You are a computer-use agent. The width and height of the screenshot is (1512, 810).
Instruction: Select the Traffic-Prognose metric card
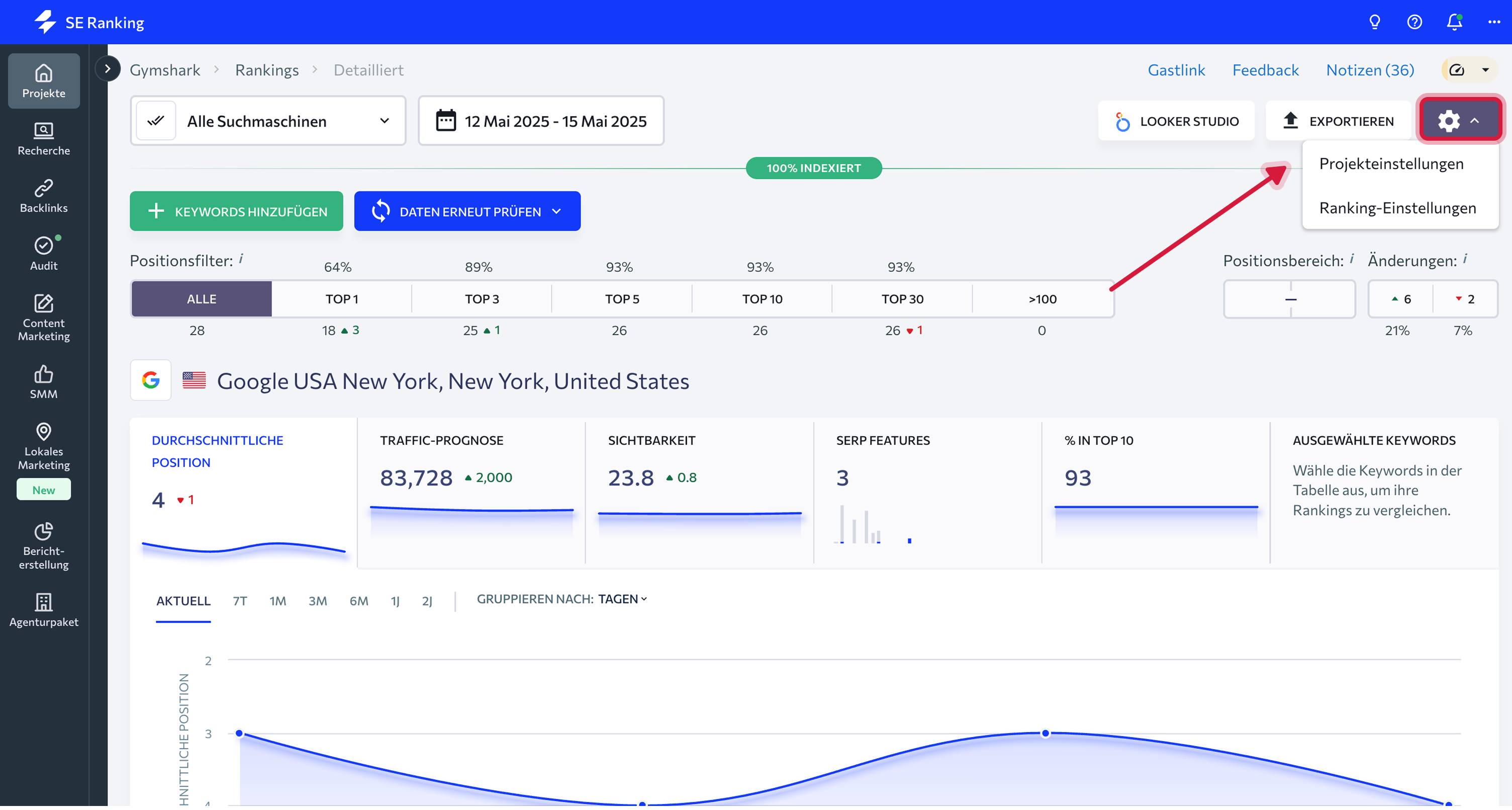(x=471, y=493)
